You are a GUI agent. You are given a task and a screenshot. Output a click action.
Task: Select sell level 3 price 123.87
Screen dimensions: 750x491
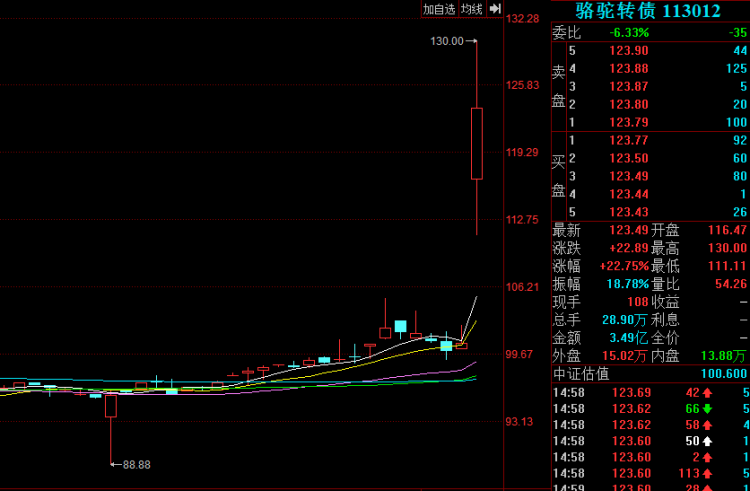click(x=629, y=87)
